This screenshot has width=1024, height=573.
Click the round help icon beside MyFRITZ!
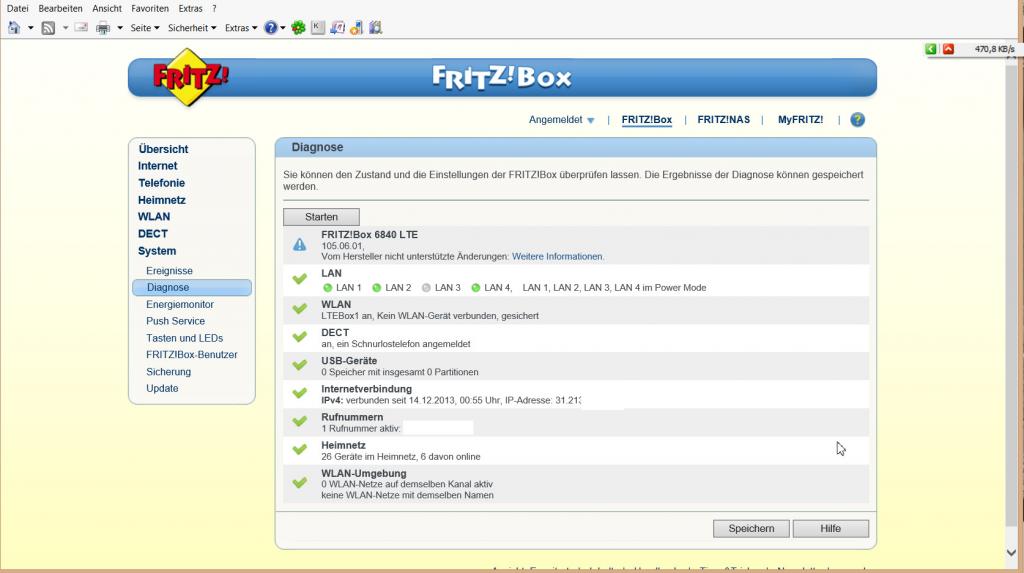pos(857,120)
